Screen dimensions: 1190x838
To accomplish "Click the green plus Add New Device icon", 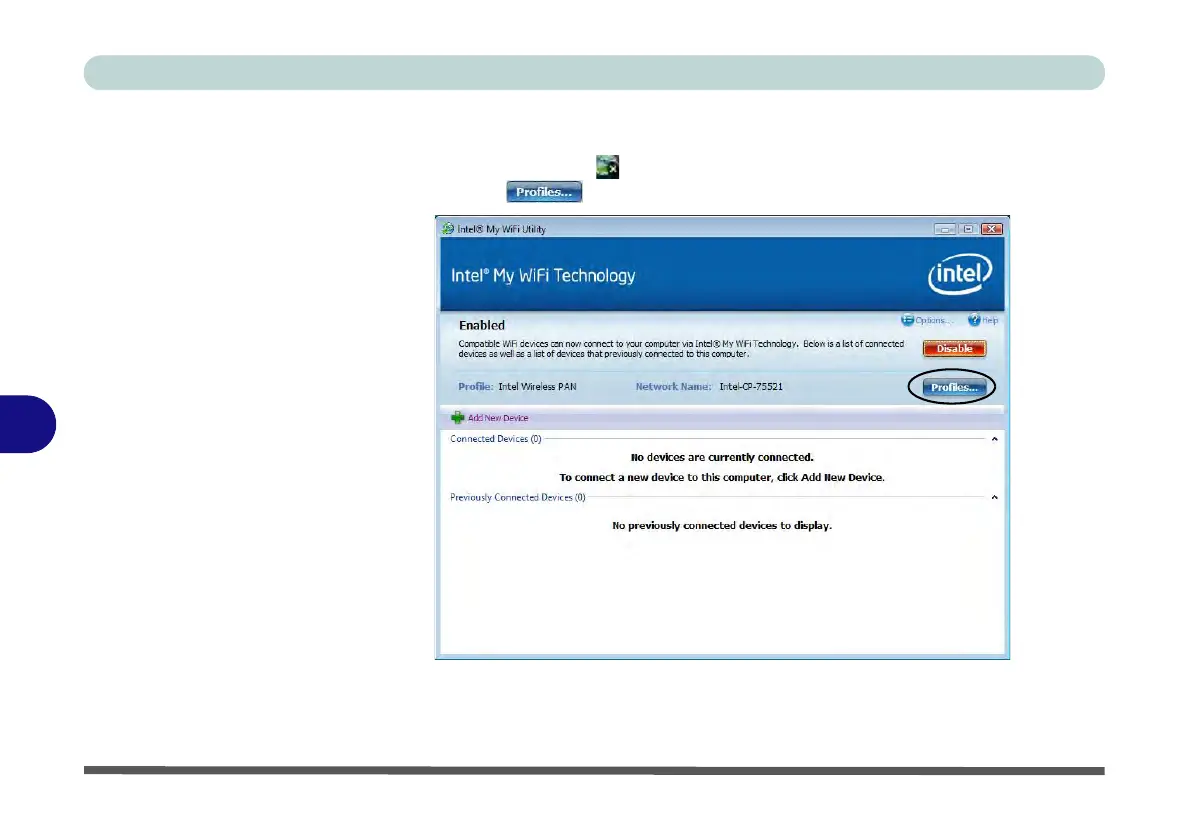I will pyautogui.click(x=458, y=417).
